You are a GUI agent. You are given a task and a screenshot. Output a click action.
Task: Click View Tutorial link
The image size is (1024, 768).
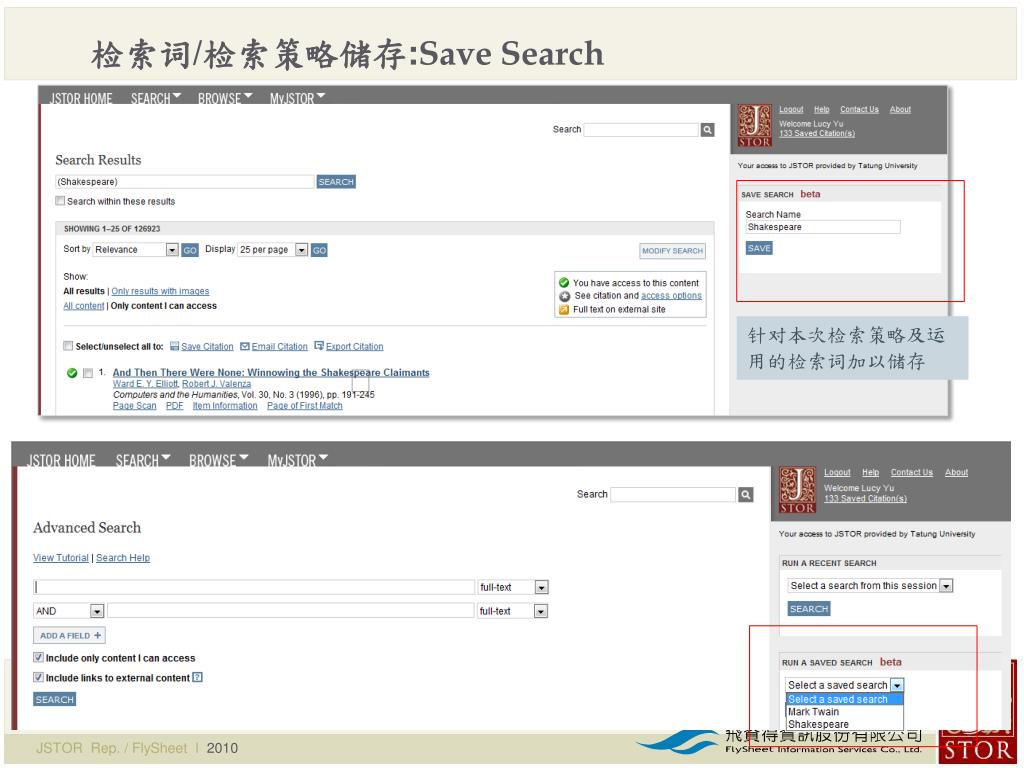pyautogui.click(x=61, y=558)
